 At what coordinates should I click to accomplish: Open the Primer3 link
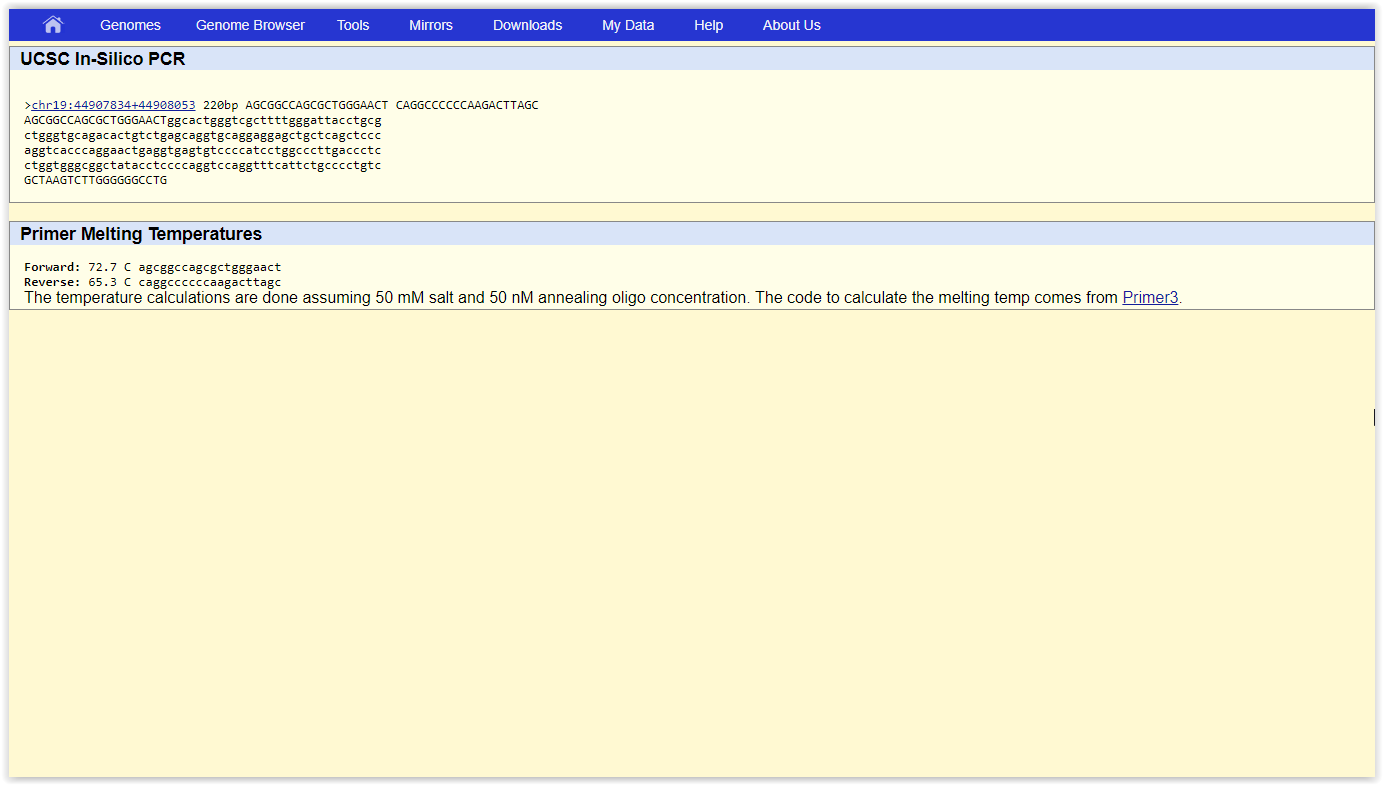1150,298
